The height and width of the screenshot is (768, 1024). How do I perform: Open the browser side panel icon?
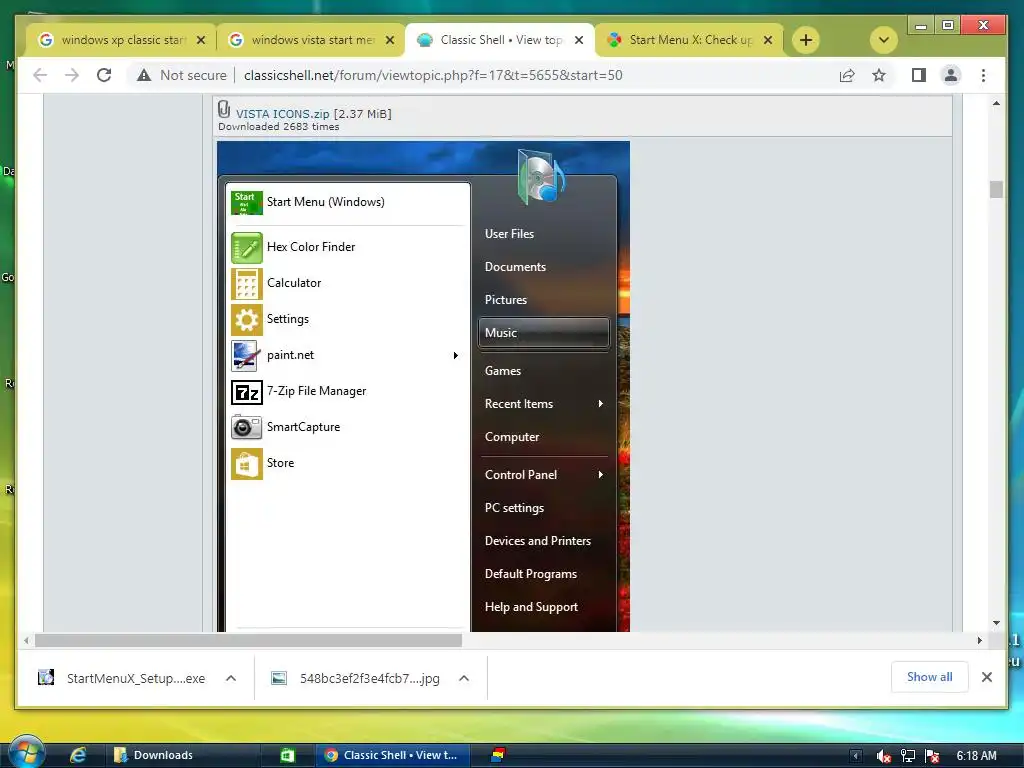[919, 75]
